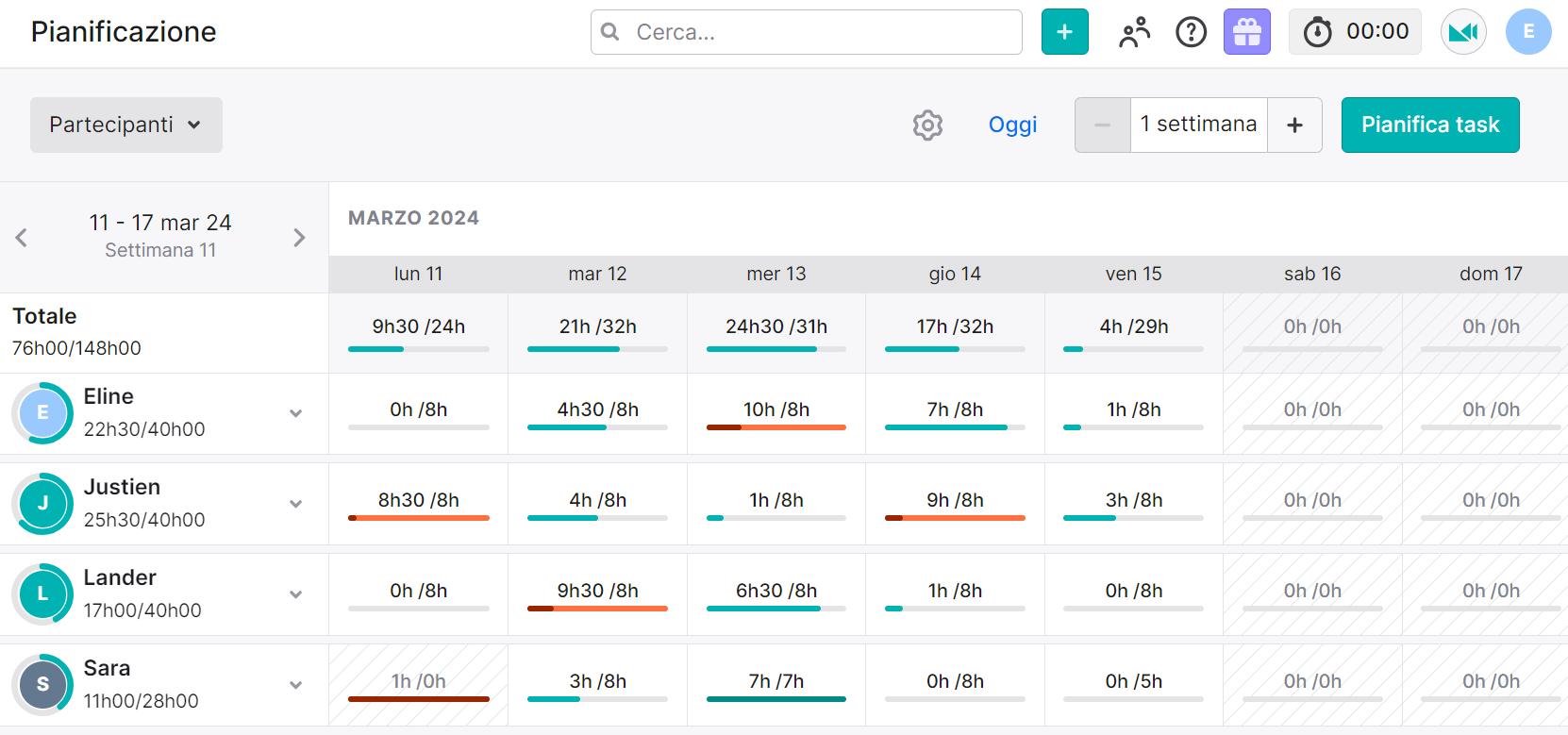Click the purple gift icon
The height and width of the screenshot is (735, 1568).
[1246, 32]
